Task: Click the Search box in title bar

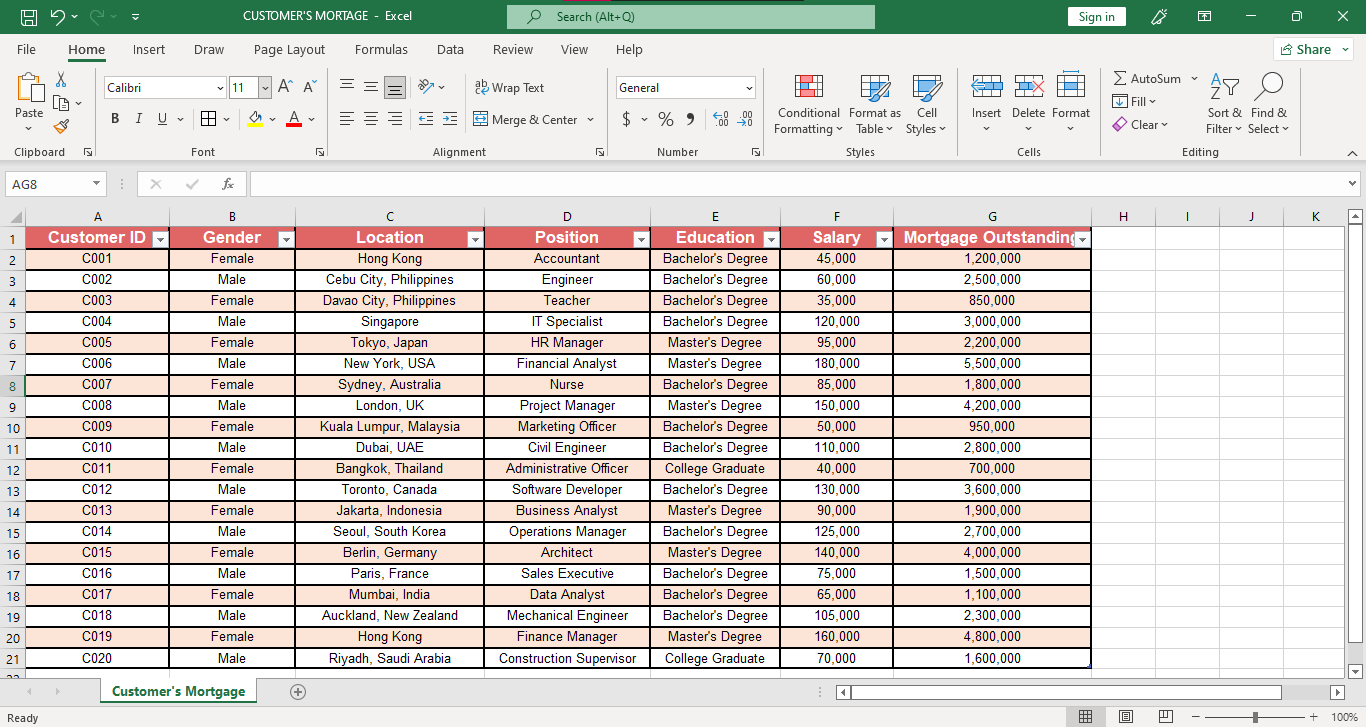Action: (x=691, y=17)
